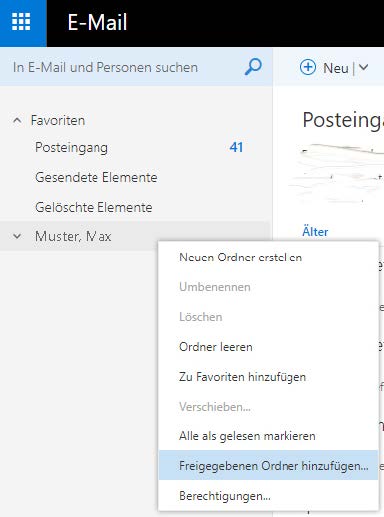Viewport: 384px width, 517px height.
Task: Choose 'Berechtigungen...' menu entry
Action: coord(268,496)
